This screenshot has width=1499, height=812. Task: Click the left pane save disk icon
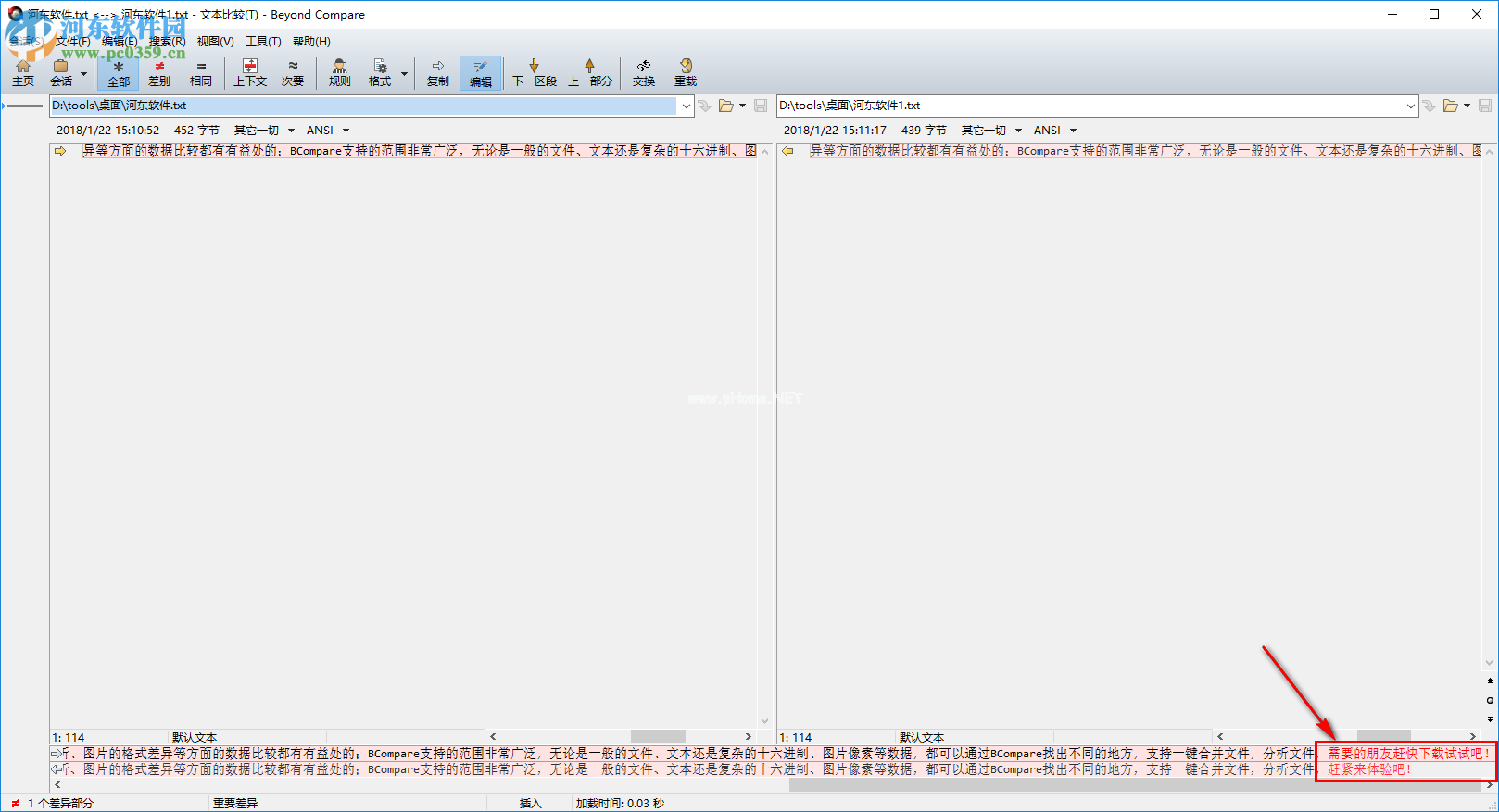point(761,106)
